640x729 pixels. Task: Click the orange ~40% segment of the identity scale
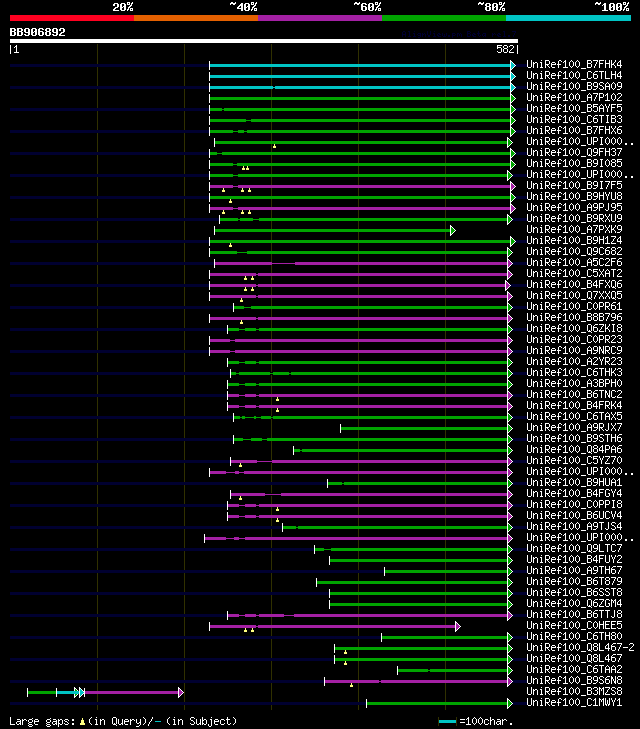pos(196,18)
